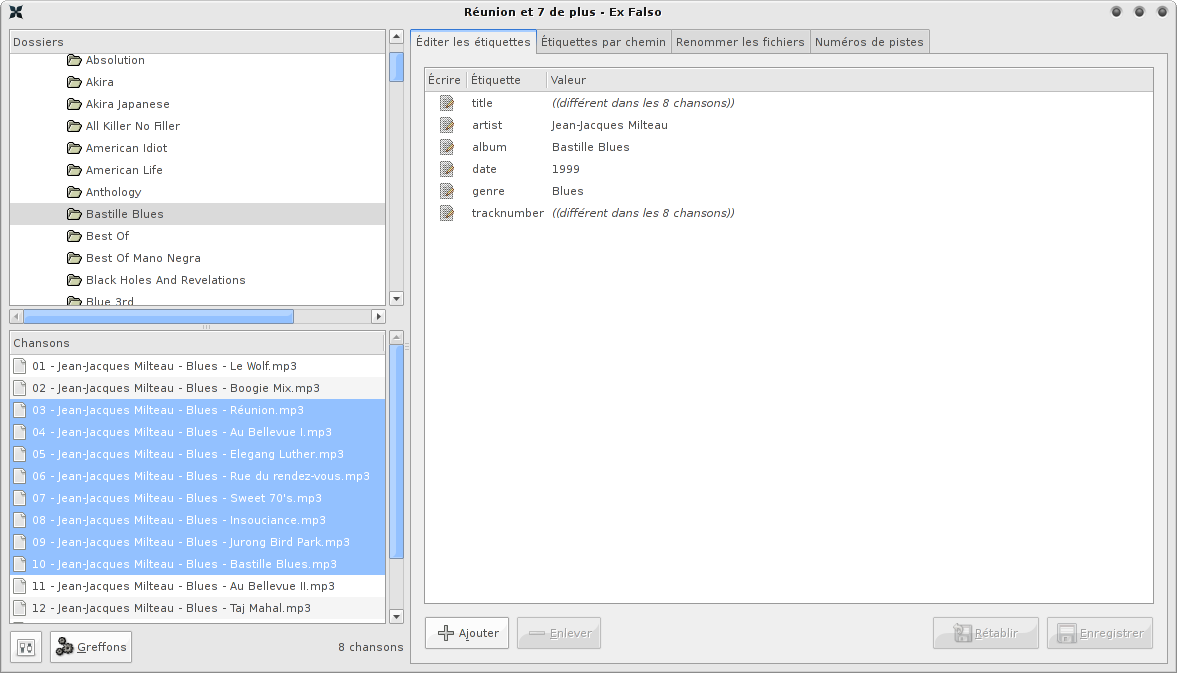Click the folder icon of Best Of Mano Negra
1177x673 pixels.
74,258
